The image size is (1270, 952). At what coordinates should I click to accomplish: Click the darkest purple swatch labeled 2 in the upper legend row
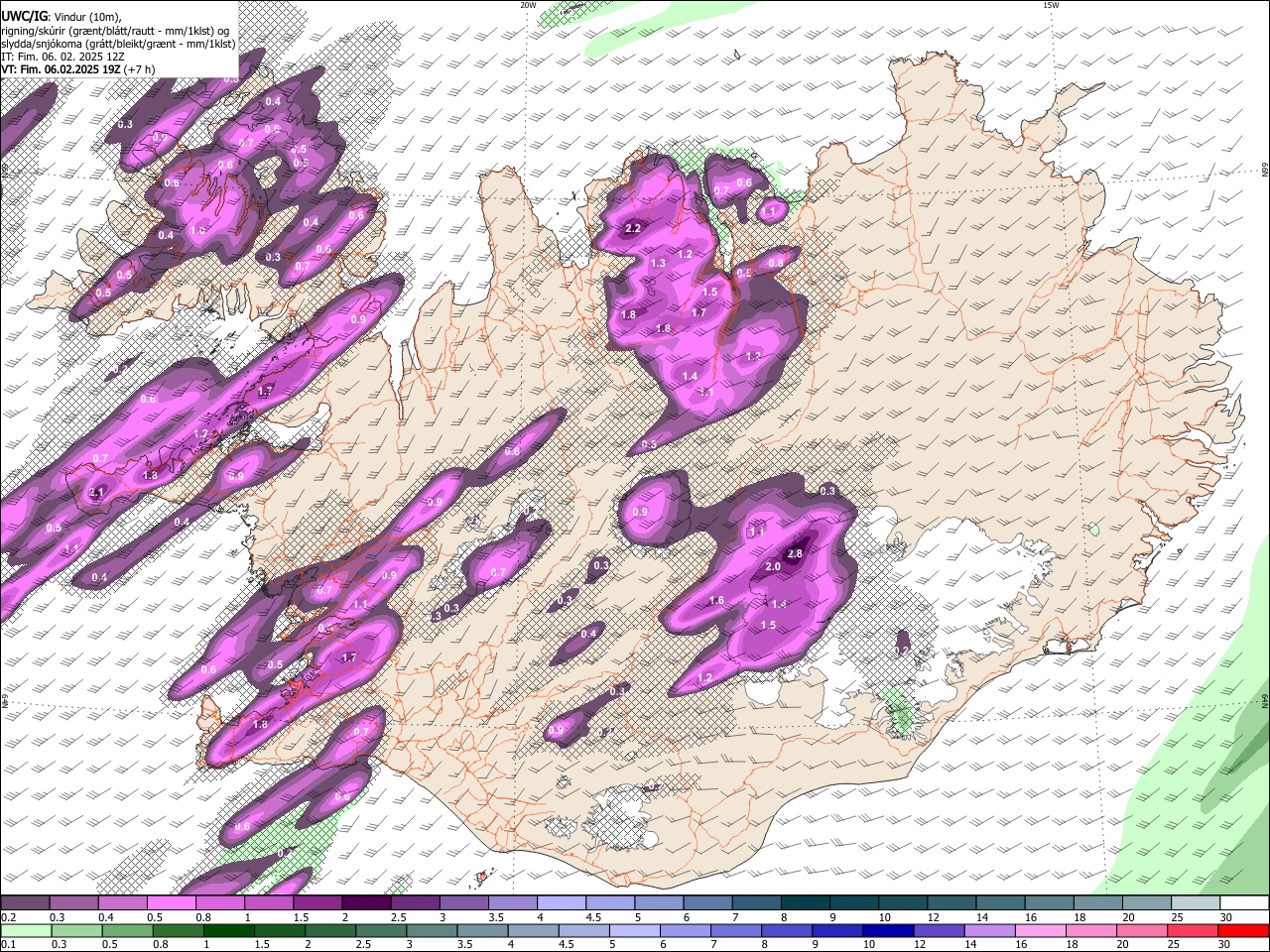click(366, 903)
